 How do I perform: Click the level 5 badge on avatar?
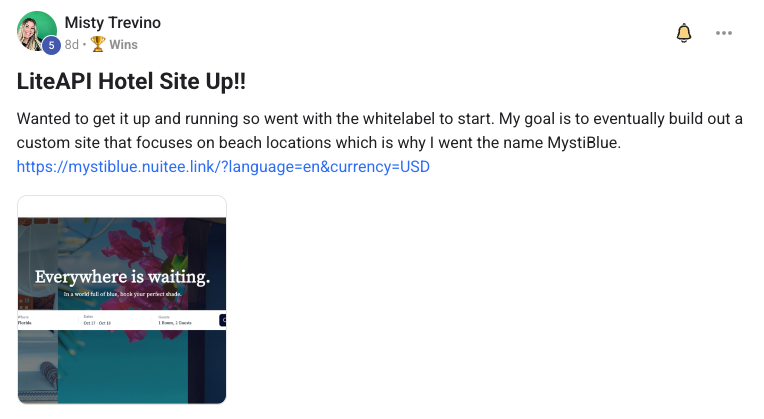coord(51,45)
